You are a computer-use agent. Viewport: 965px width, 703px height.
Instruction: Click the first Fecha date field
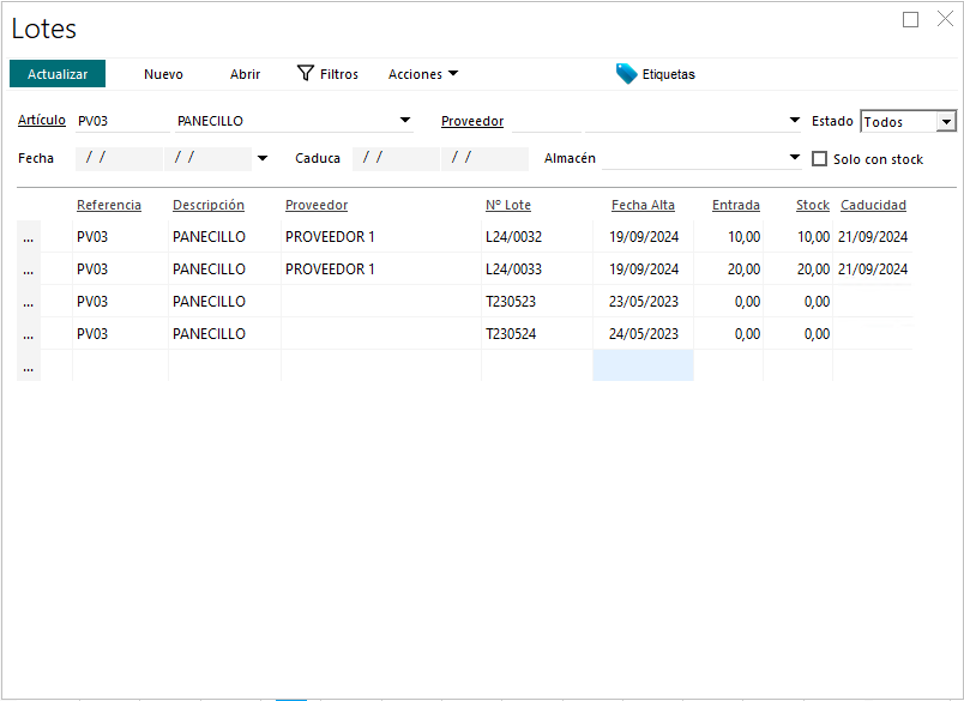tap(119, 158)
